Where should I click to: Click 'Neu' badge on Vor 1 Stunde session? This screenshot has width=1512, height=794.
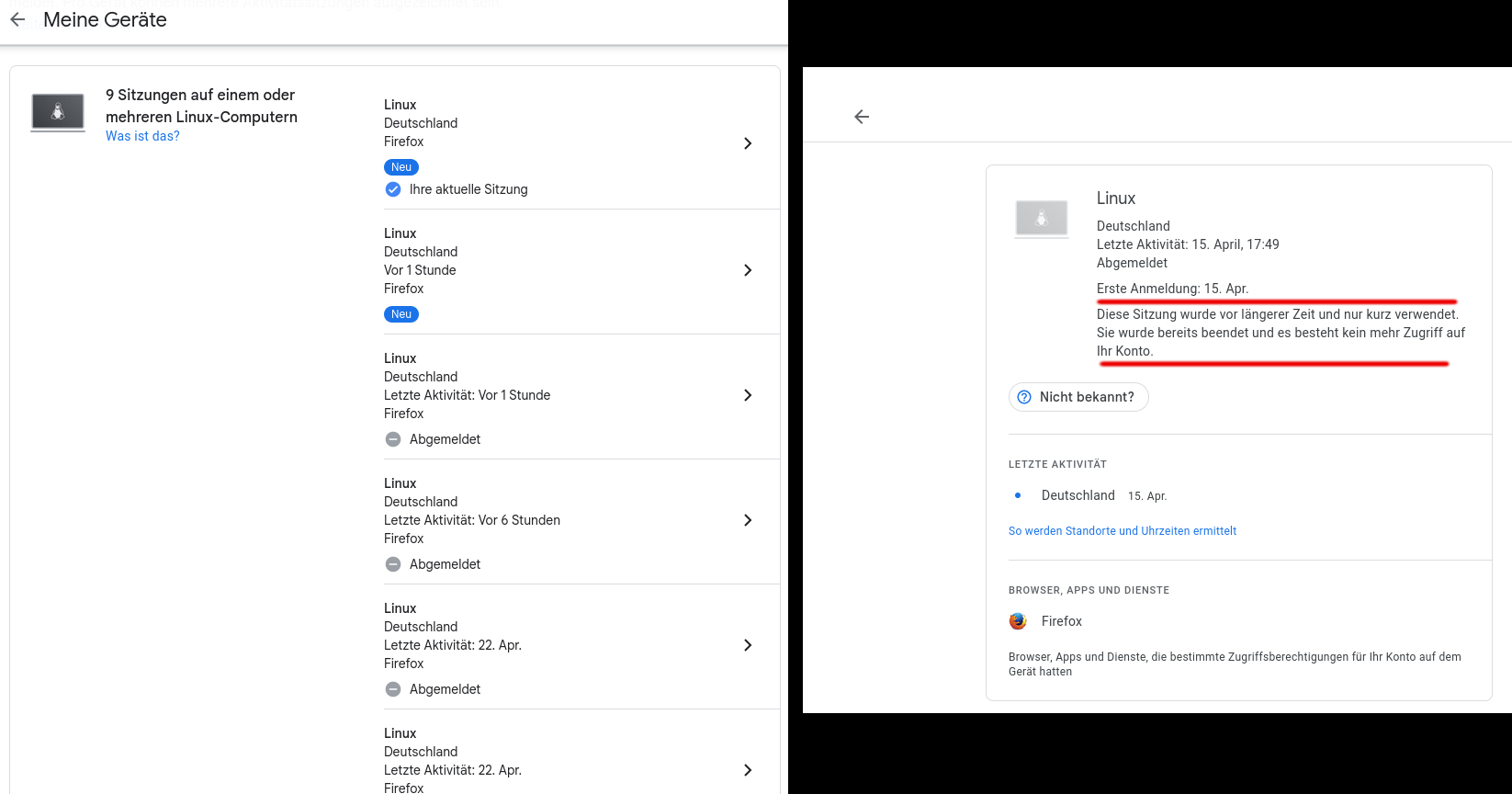tap(401, 314)
